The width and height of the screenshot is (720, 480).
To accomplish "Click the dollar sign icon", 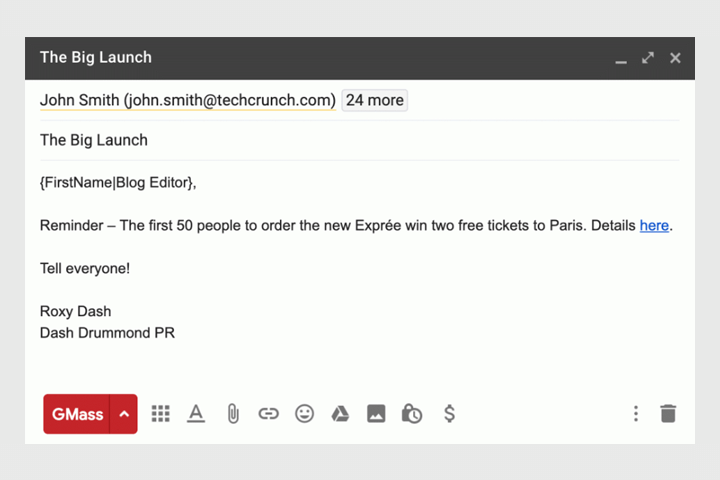I will coord(449,413).
